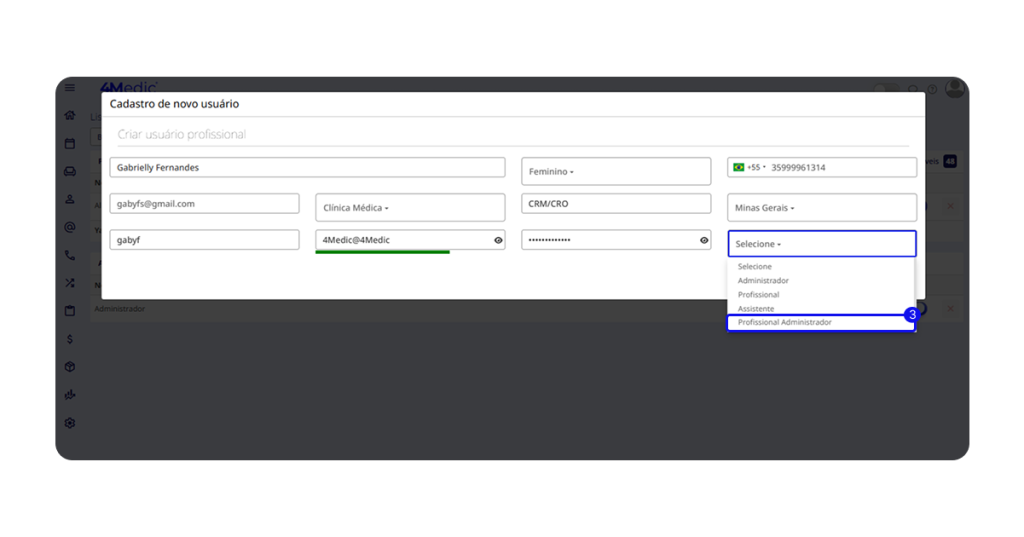Open the Brazil +55 country code selector
The height and width of the screenshot is (537, 1024).
pos(749,168)
